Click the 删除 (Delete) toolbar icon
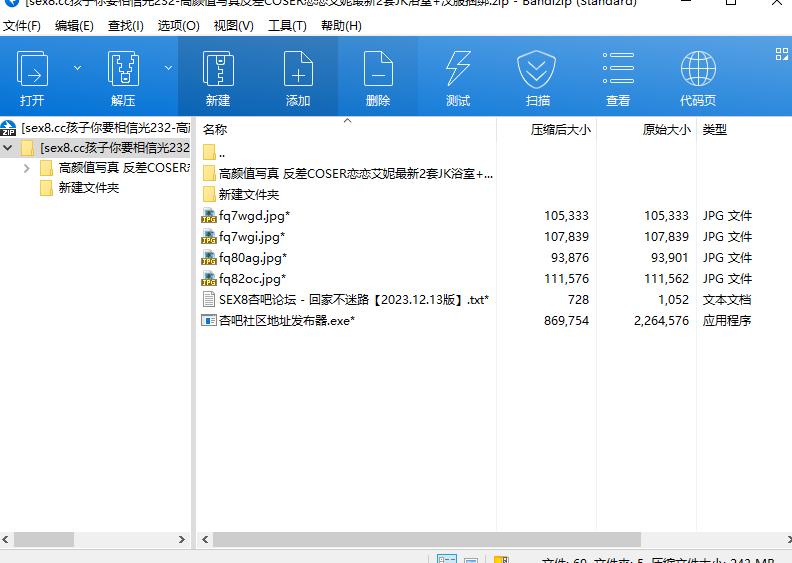The width and height of the screenshot is (792, 563). coord(378,70)
